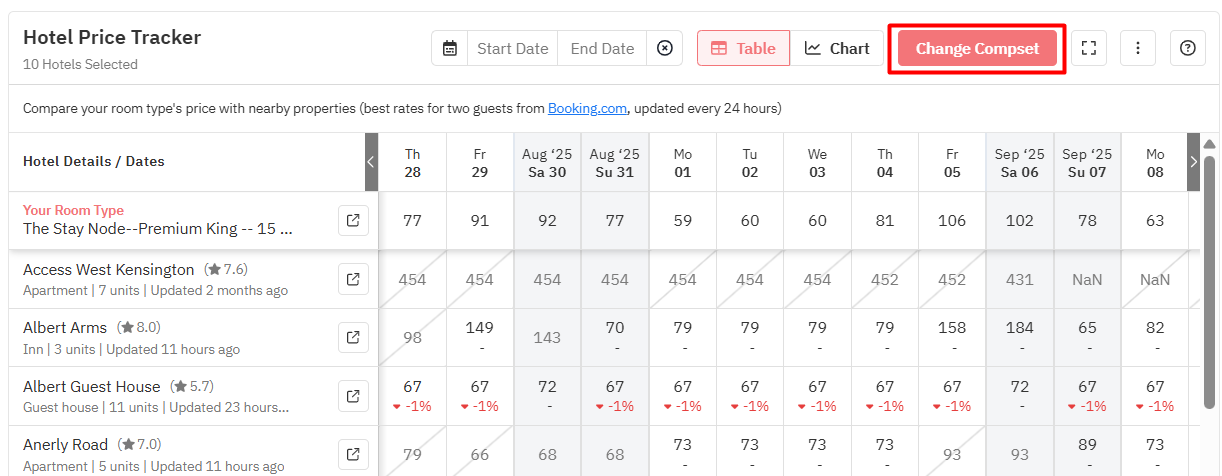Image resolution: width=1222 pixels, height=476 pixels.
Task: Click the Change Compset button
Action: [x=977, y=48]
